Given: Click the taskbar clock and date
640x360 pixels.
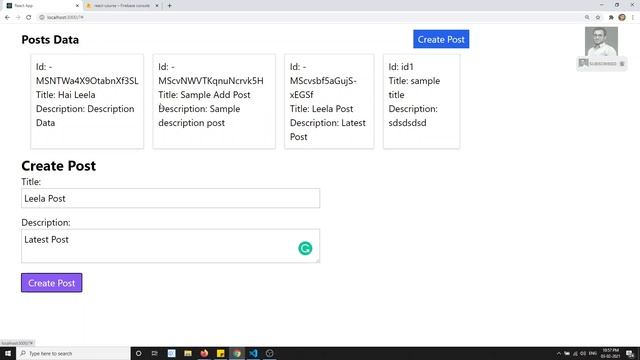Looking at the screenshot, I should (x=610, y=353).
